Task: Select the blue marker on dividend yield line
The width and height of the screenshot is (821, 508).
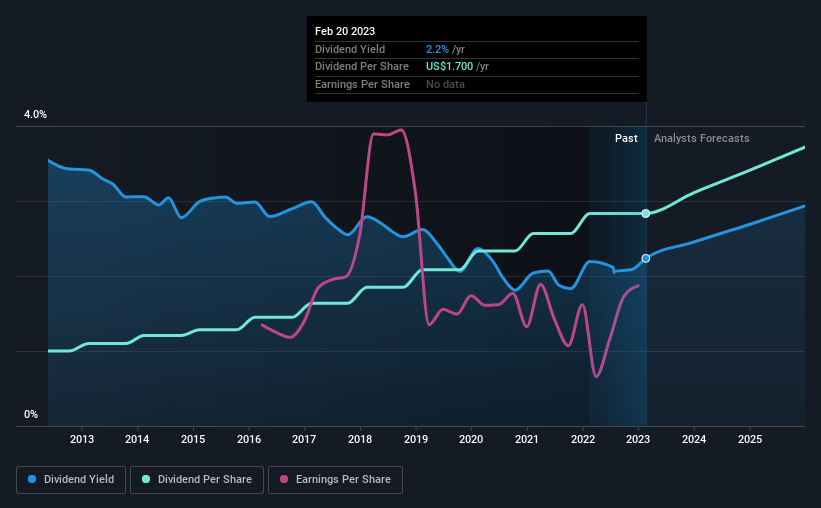Action: pos(646,258)
